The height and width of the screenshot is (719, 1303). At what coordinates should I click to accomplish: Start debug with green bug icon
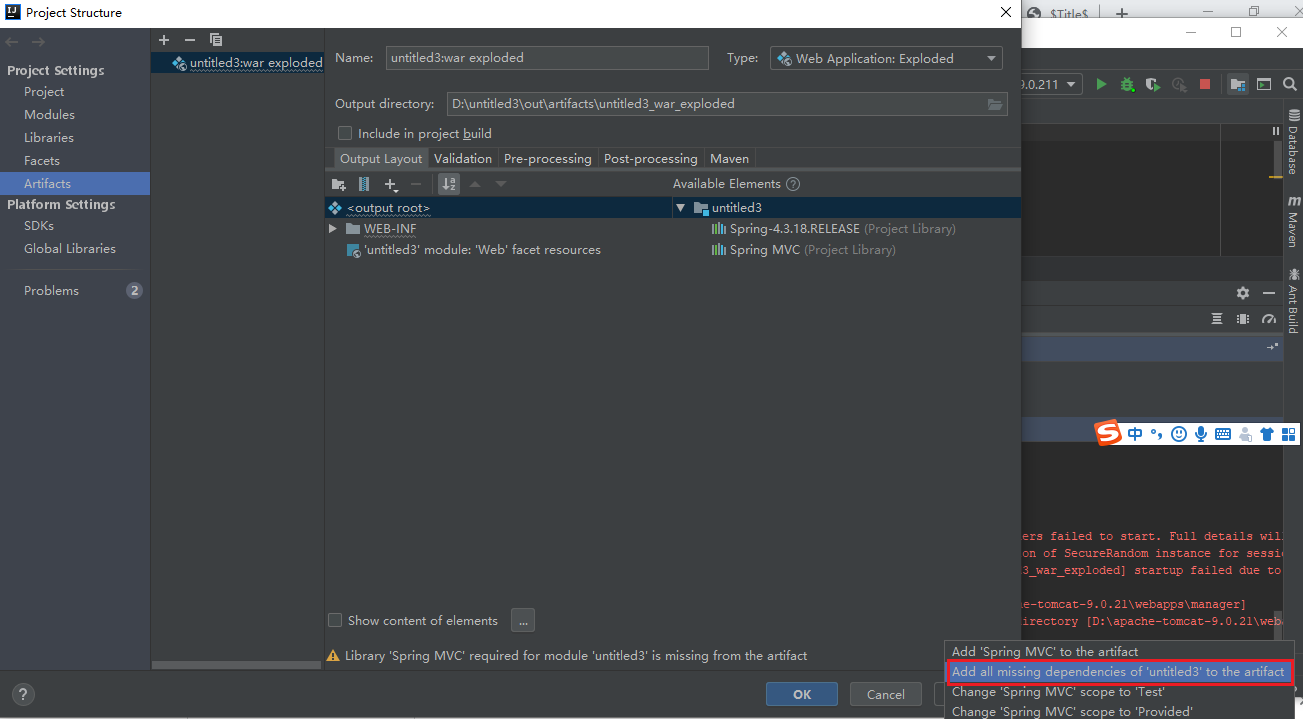tap(1127, 85)
